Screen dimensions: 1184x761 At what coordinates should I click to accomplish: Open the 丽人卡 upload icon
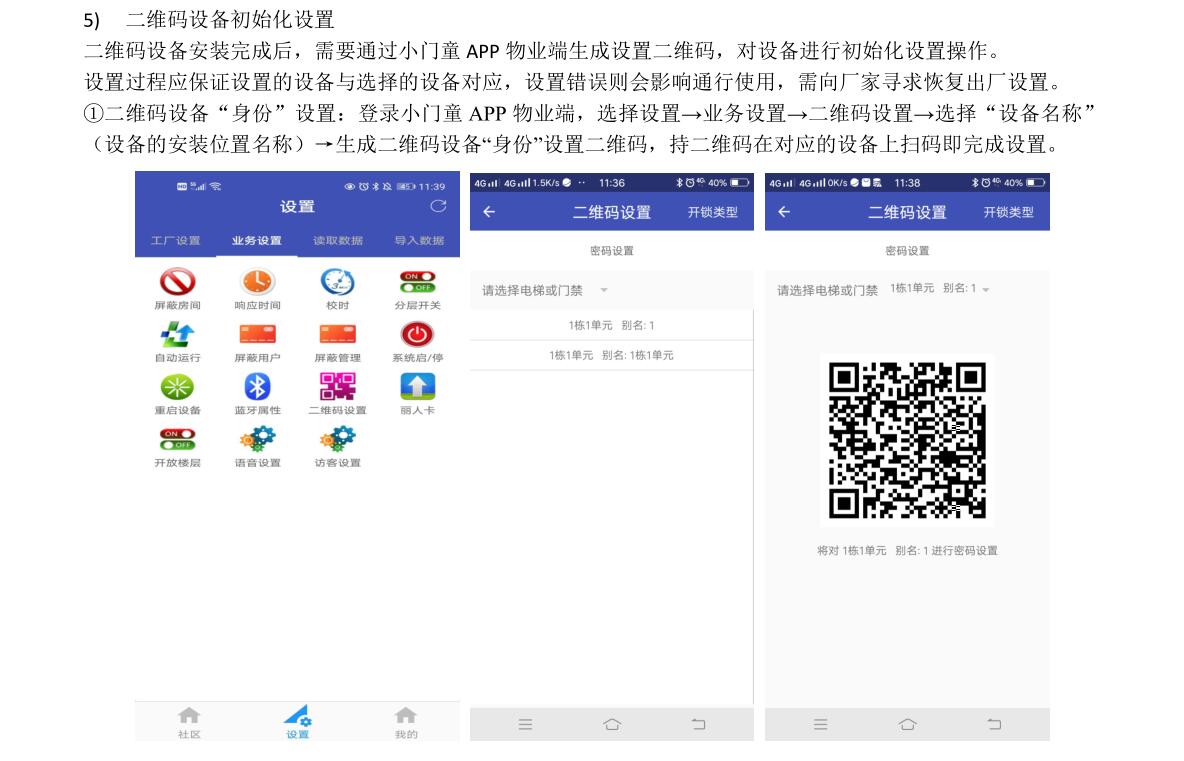click(x=418, y=387)
